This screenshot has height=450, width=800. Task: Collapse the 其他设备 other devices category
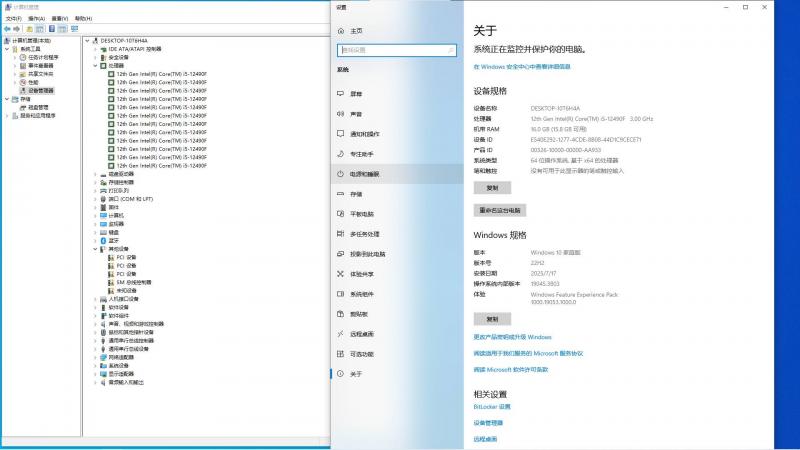(x=95, y=249)
